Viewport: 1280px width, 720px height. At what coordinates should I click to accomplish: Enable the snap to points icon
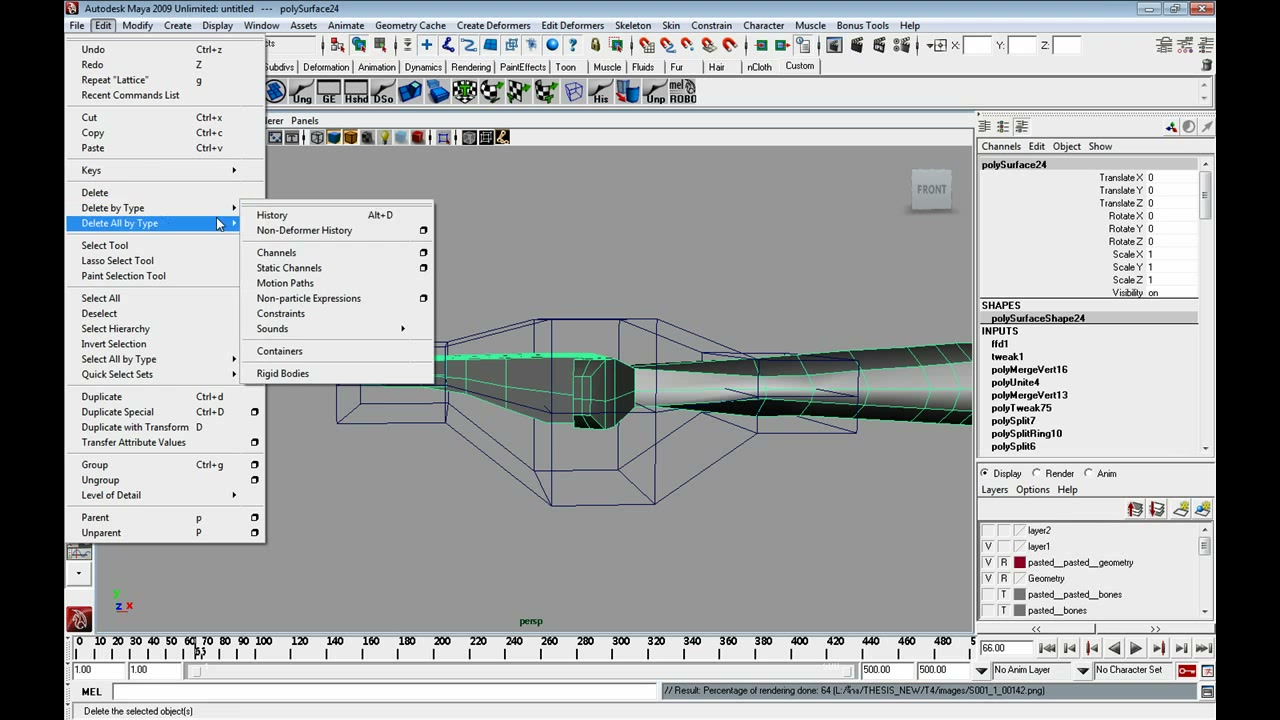click(687, 45)
